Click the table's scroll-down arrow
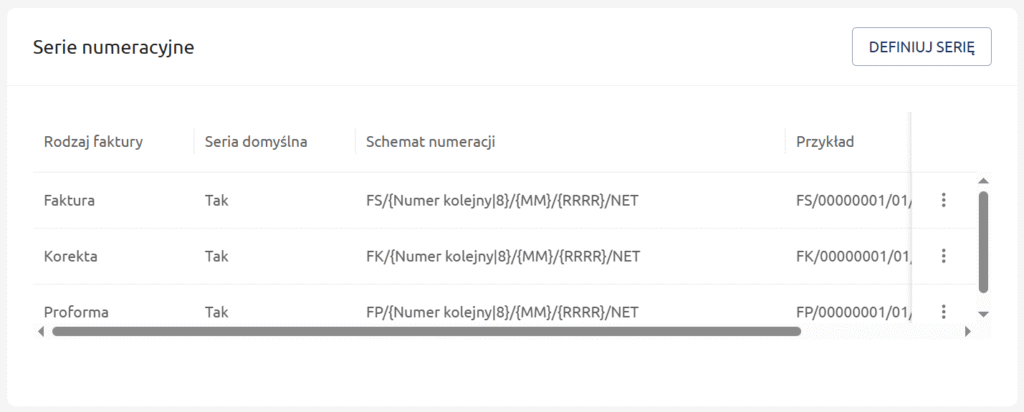Screen dimensions: 1024x412 click(x=983, y=313)
